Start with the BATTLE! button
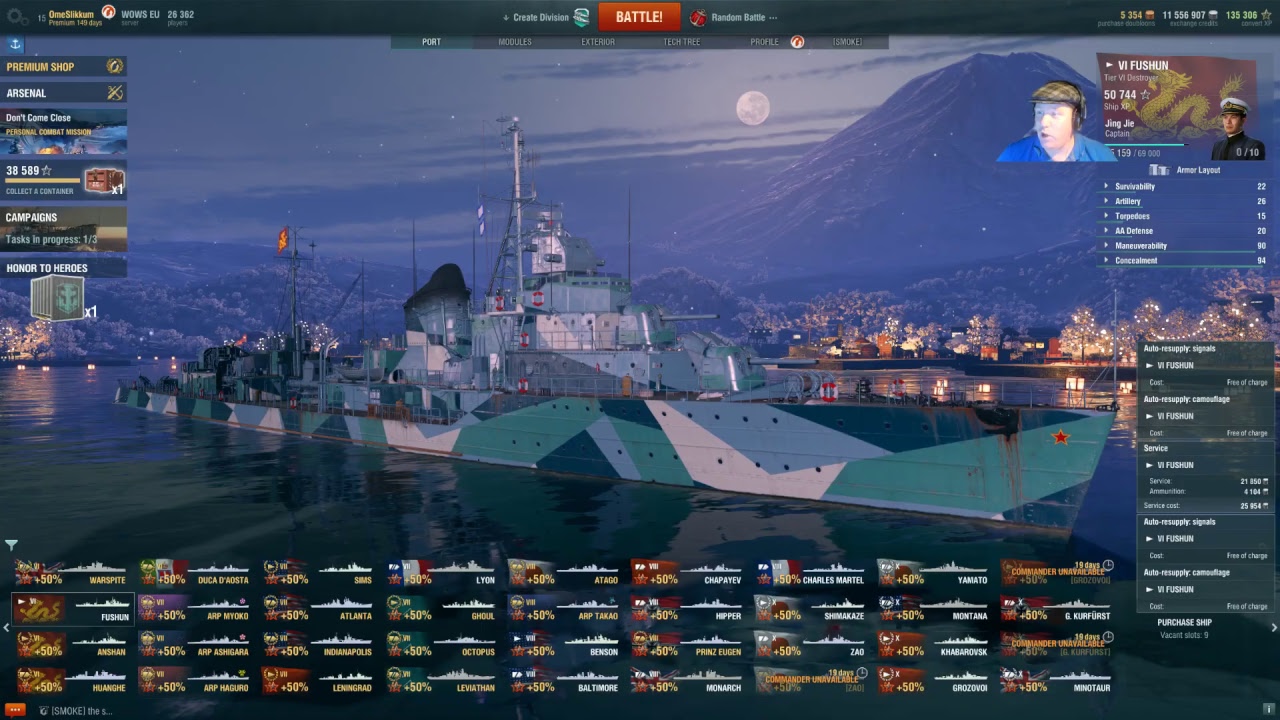Image resolution: width=1280 pixels, height=720 pixels. 639,17
